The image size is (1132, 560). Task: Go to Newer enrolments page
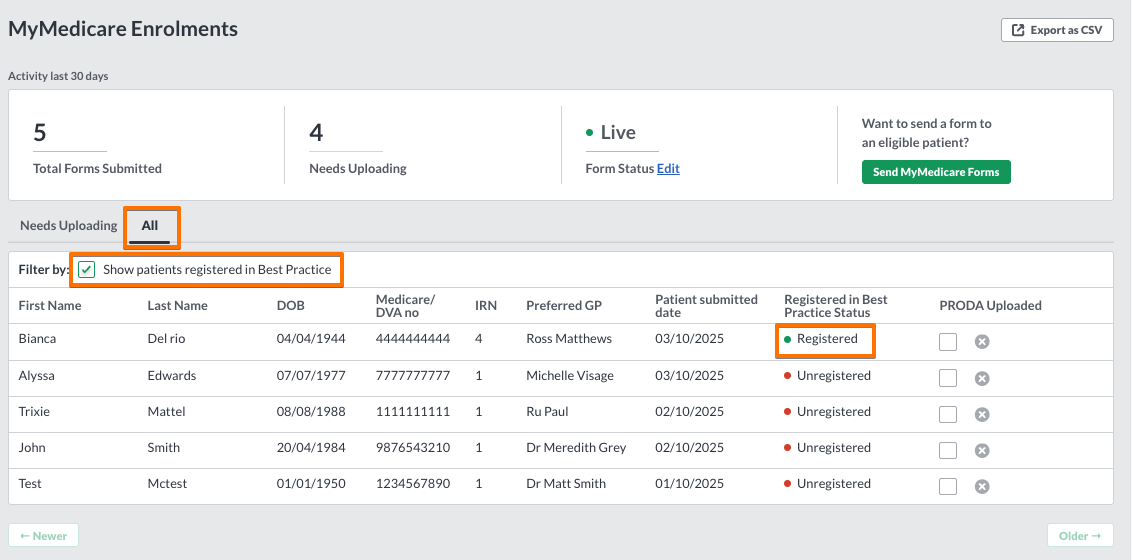tap(43, 535)
